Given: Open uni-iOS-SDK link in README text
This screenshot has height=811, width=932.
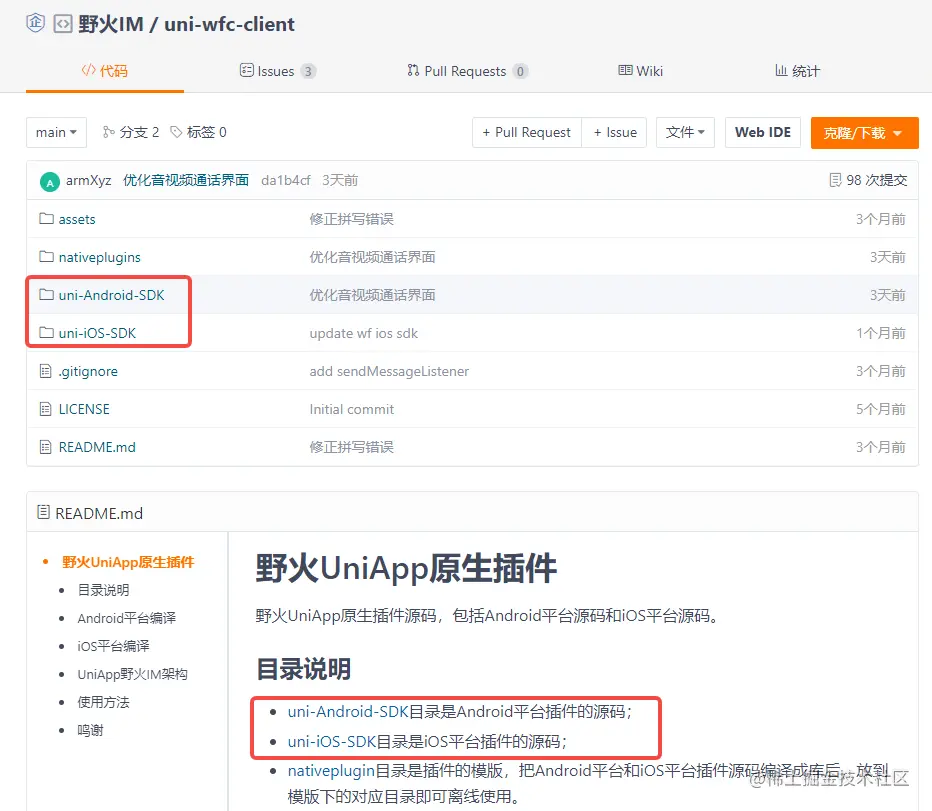Looking at the screenshot, I should (x=332, y=742).
